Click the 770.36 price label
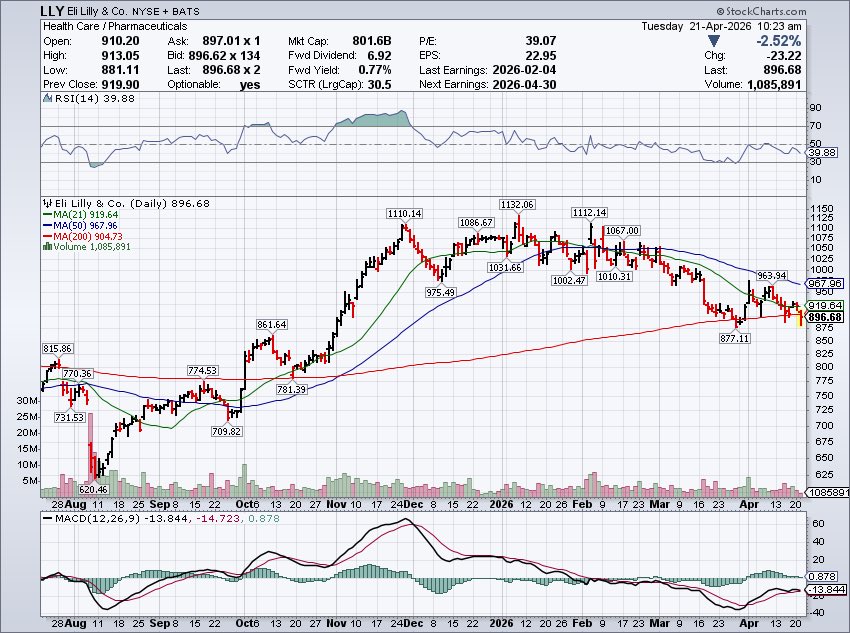Viewport: 850px width, 633px height. click(x=77, y=373)
